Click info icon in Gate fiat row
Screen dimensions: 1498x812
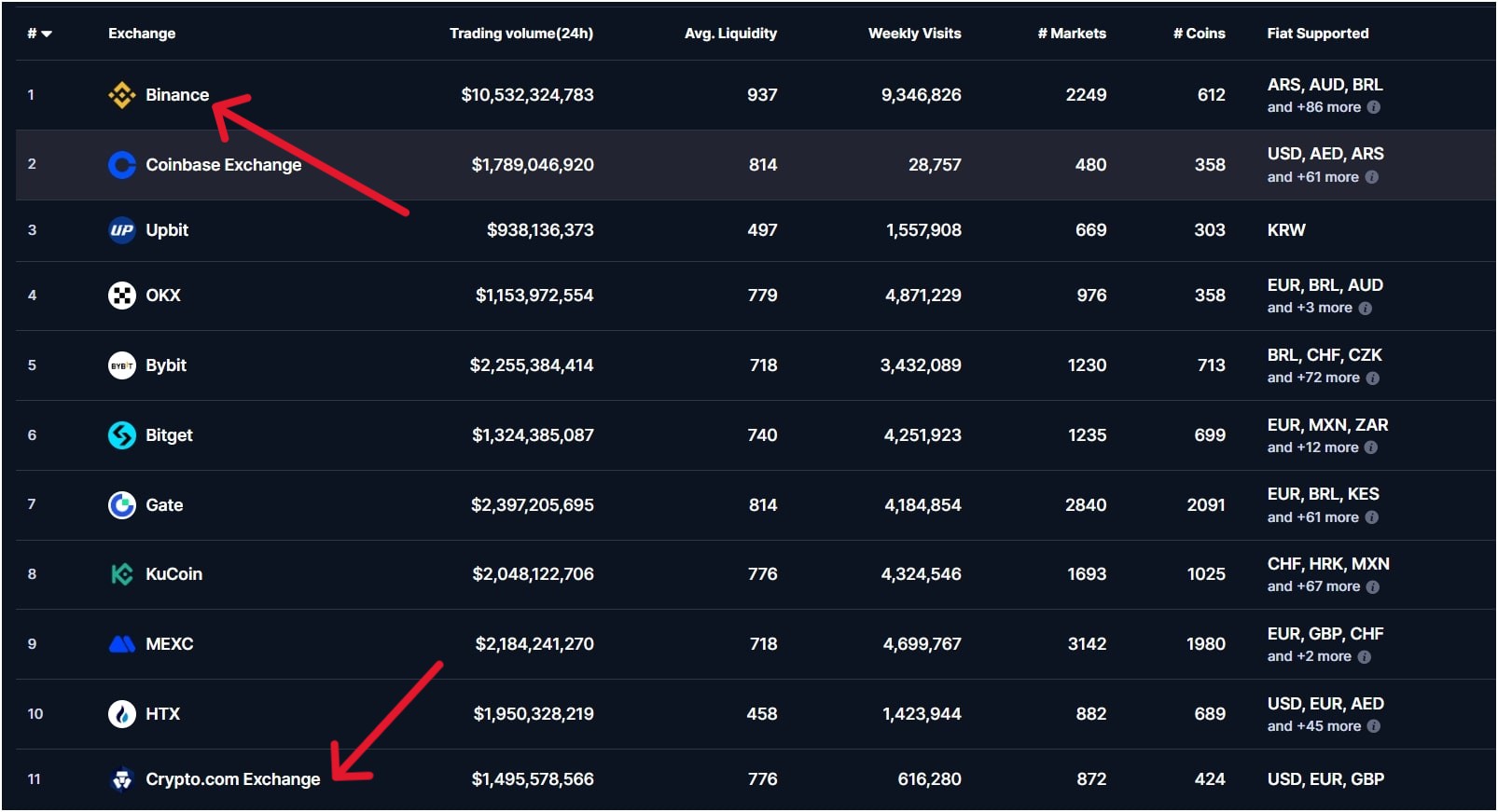tap(1372, 517)
